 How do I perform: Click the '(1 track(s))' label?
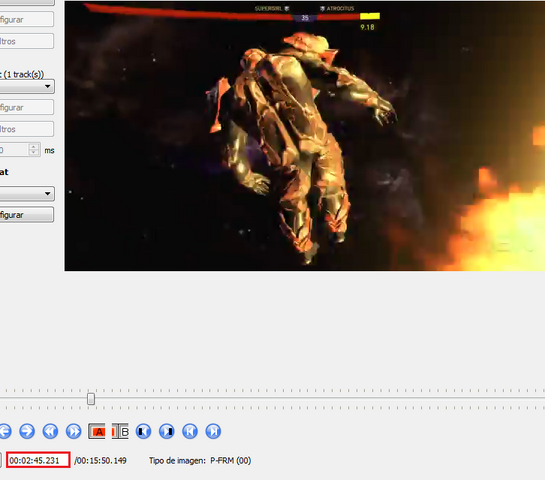[23, 74]
